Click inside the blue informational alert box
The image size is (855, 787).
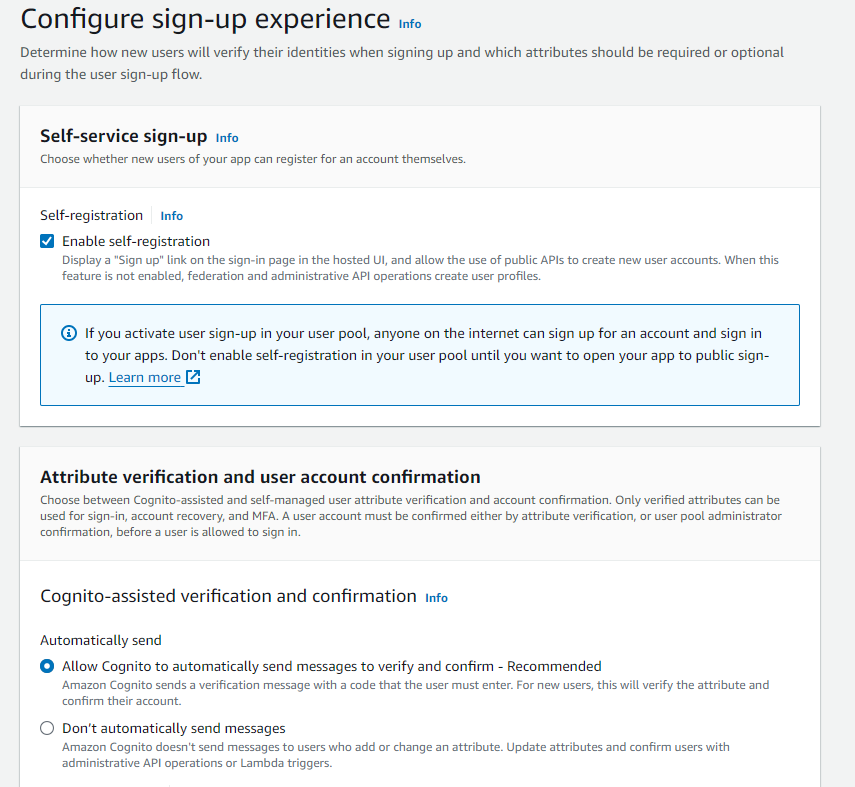click(x=420, y=354)
